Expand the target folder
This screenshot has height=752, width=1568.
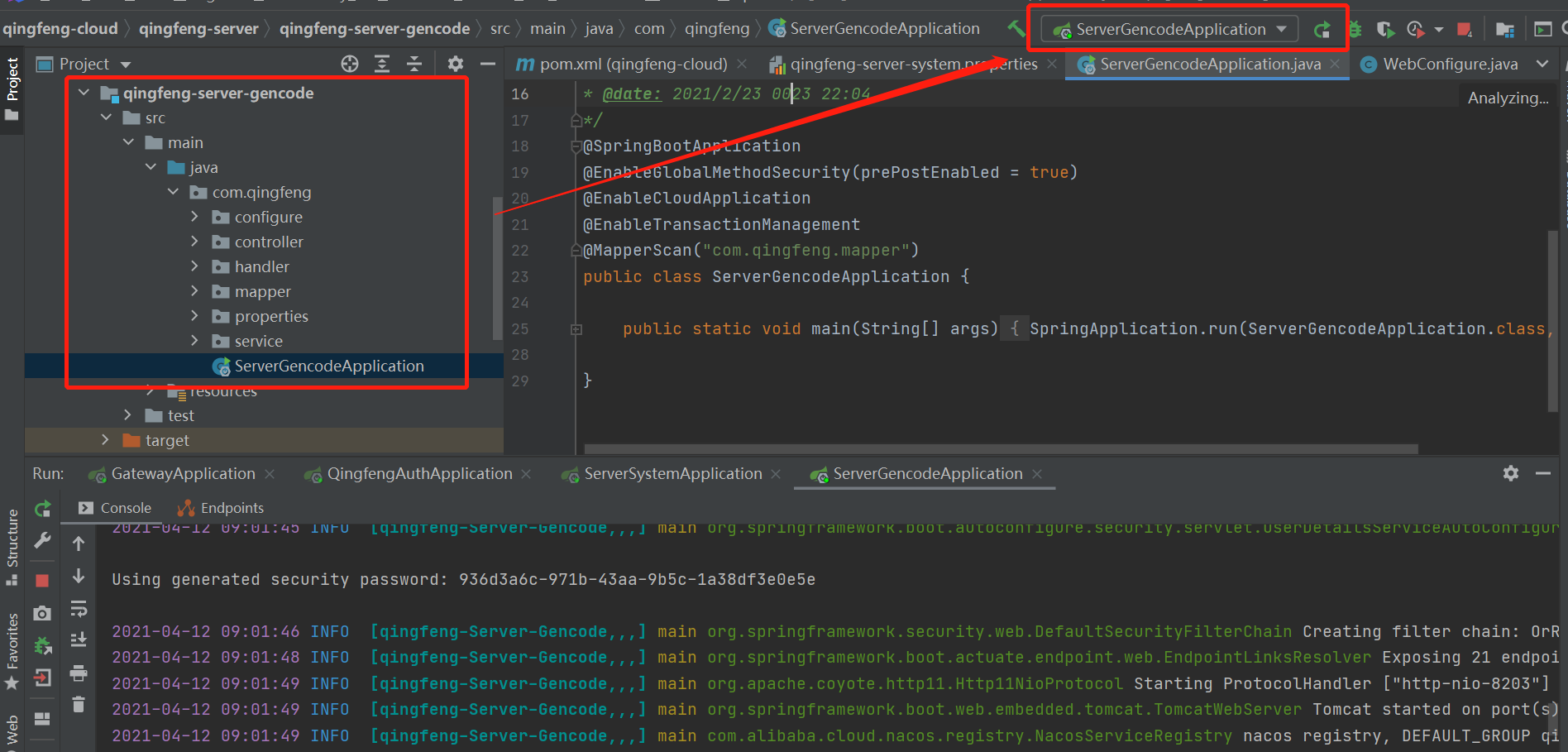pos(106,440)
